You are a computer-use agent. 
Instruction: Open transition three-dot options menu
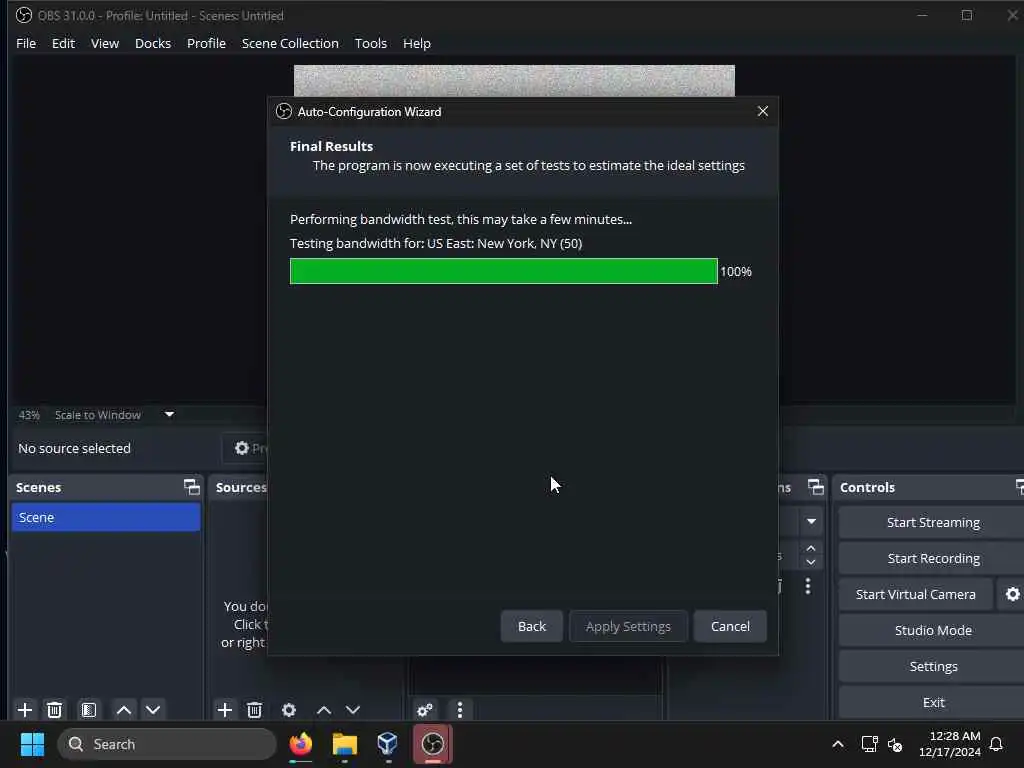click(x=808, y=586)
